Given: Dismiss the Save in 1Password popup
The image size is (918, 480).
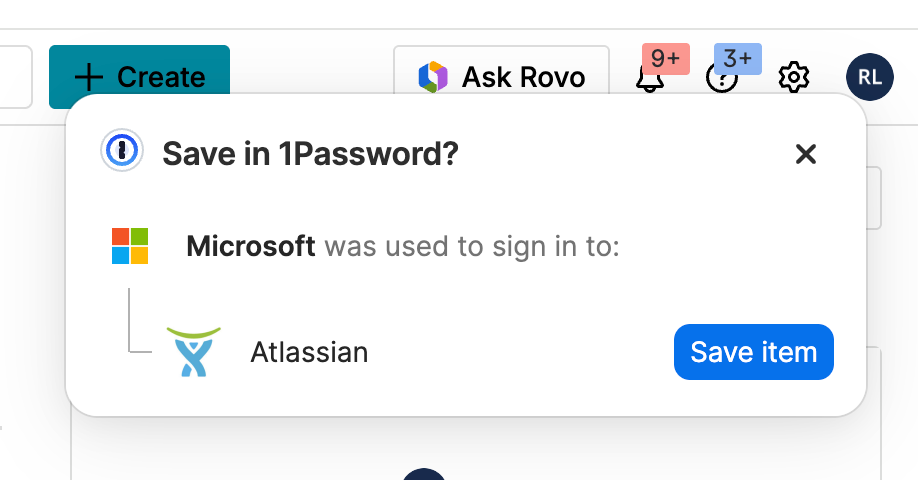Looking at the screenshot, I should pyautogui.click(x=805, y=154).
